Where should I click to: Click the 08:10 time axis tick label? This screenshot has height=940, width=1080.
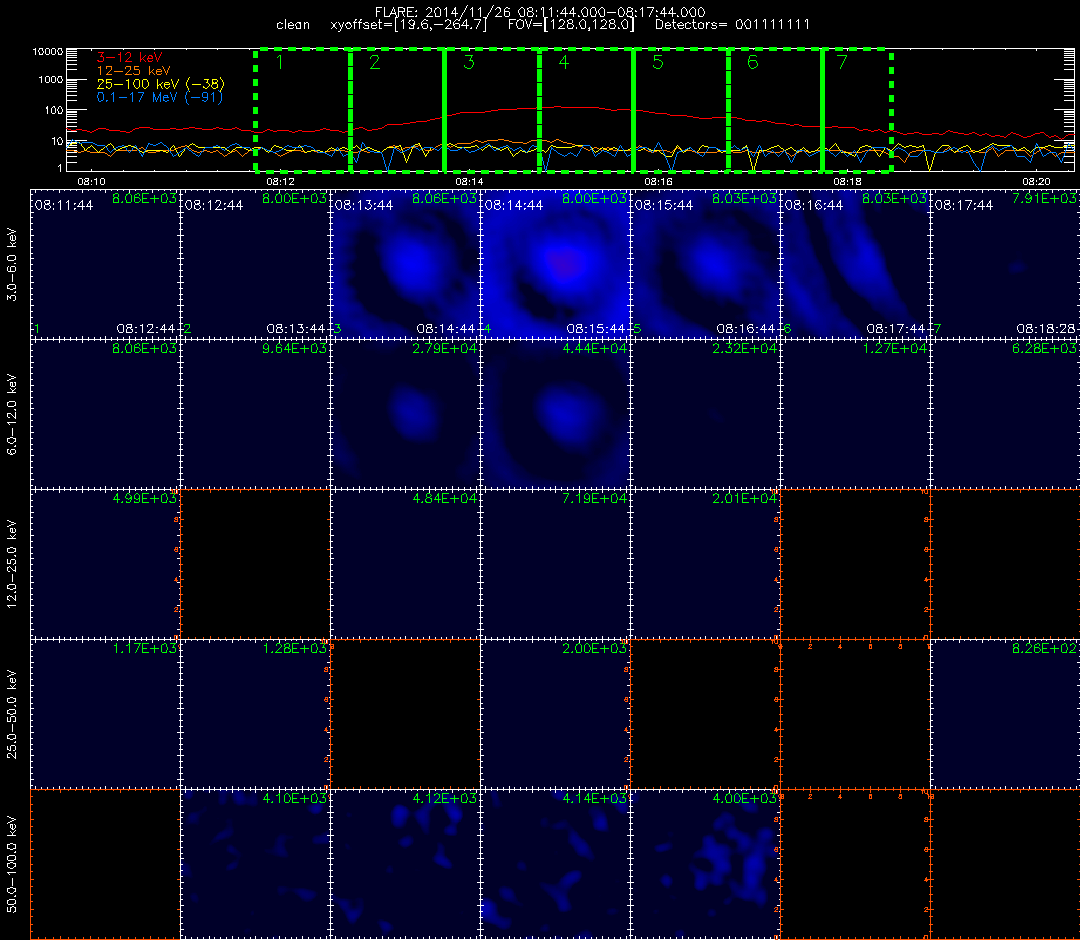(x=92, y=181)
